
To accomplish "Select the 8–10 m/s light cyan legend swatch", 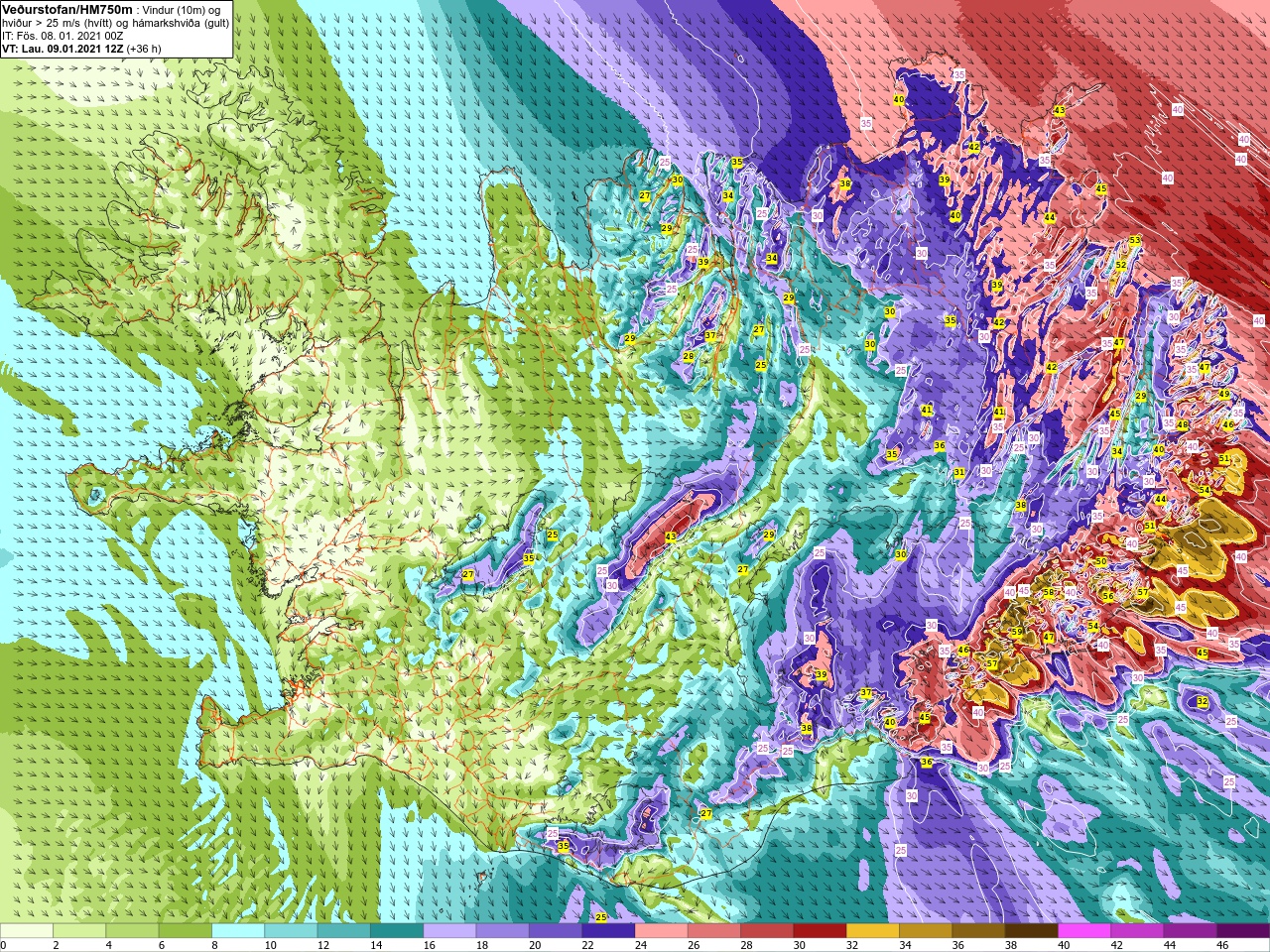I will [x=238, y=931].
